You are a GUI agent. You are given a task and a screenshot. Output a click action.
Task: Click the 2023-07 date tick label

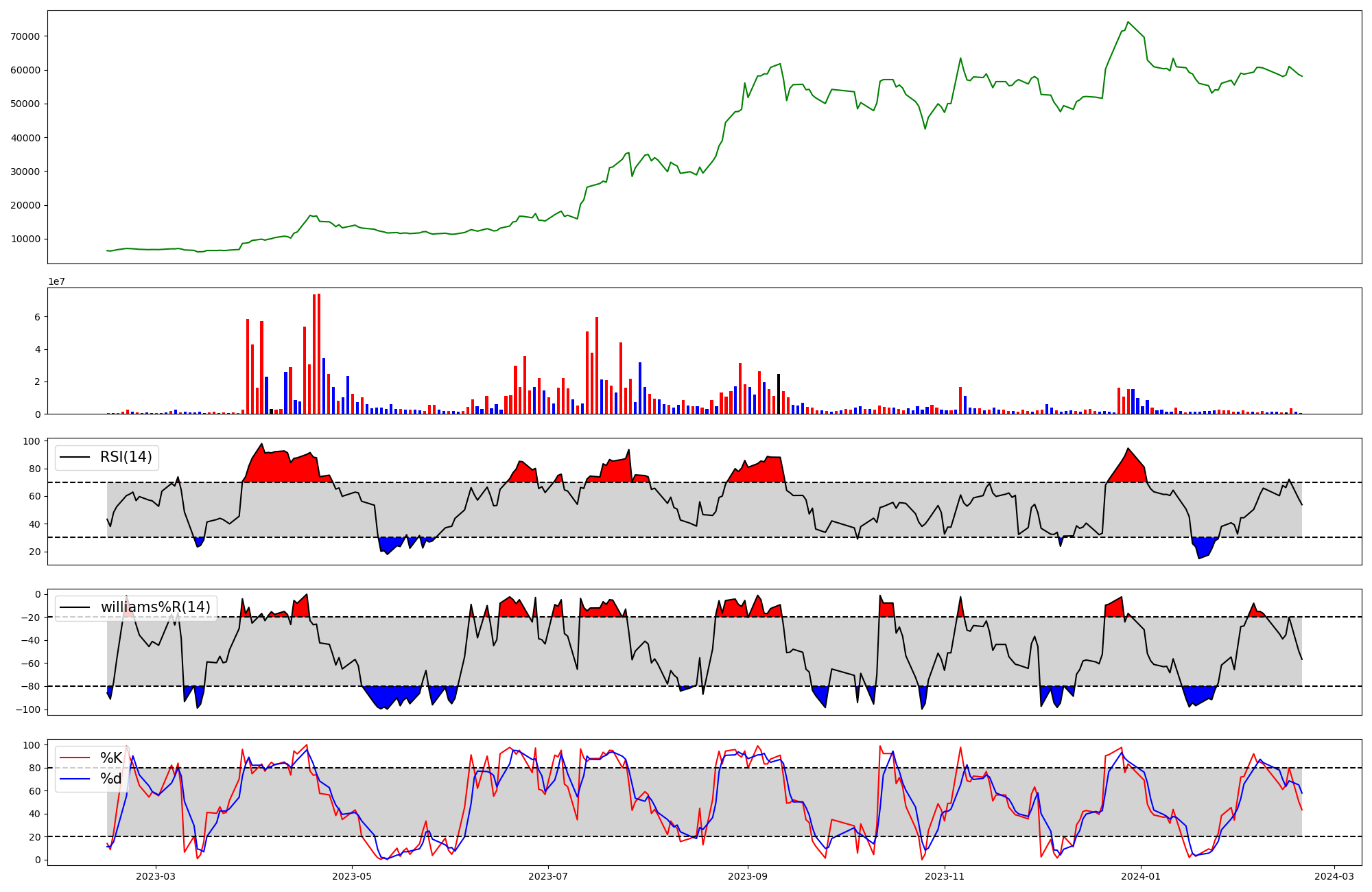[548, 876]
